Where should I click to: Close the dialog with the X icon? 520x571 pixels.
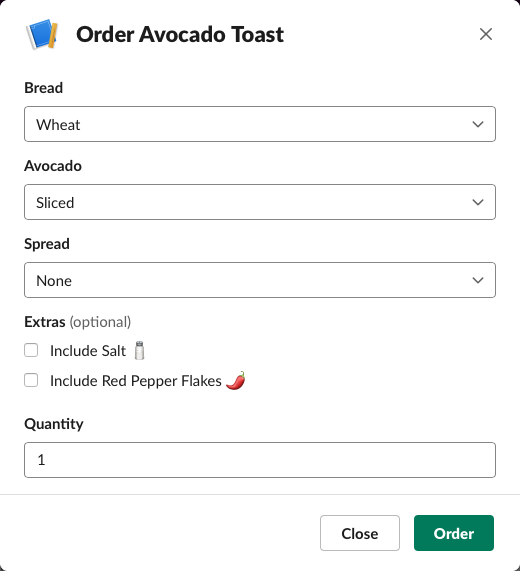486,34
